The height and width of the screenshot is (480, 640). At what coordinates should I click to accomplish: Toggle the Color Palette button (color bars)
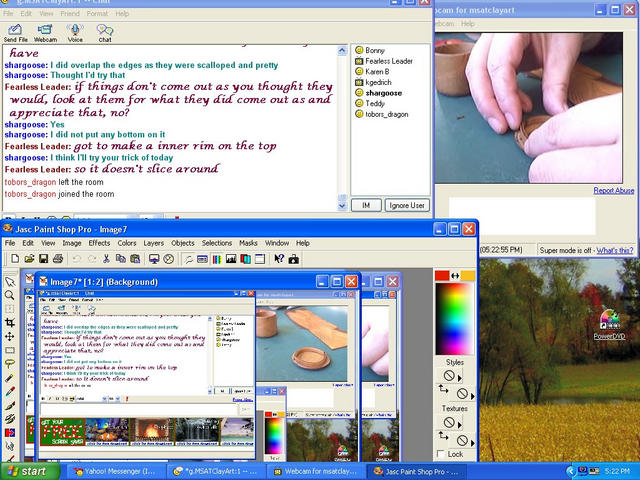click(x=217, y=259)
